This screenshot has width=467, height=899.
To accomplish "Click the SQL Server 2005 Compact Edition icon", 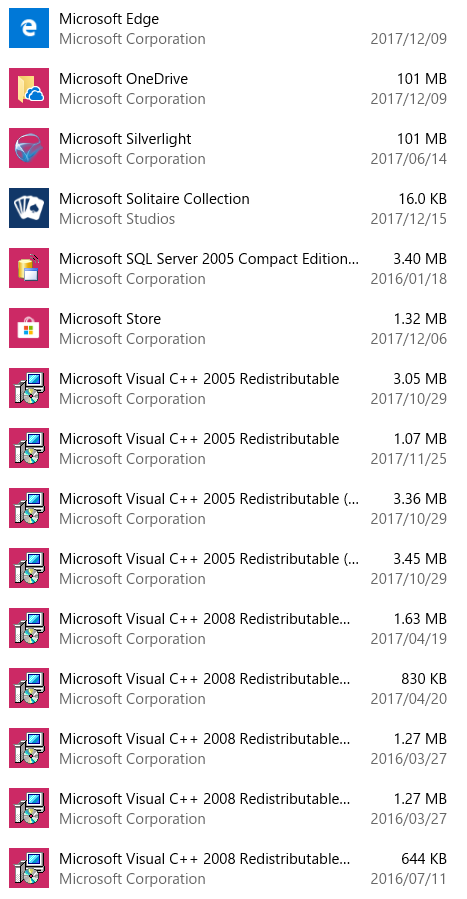I will click(29, 268).
